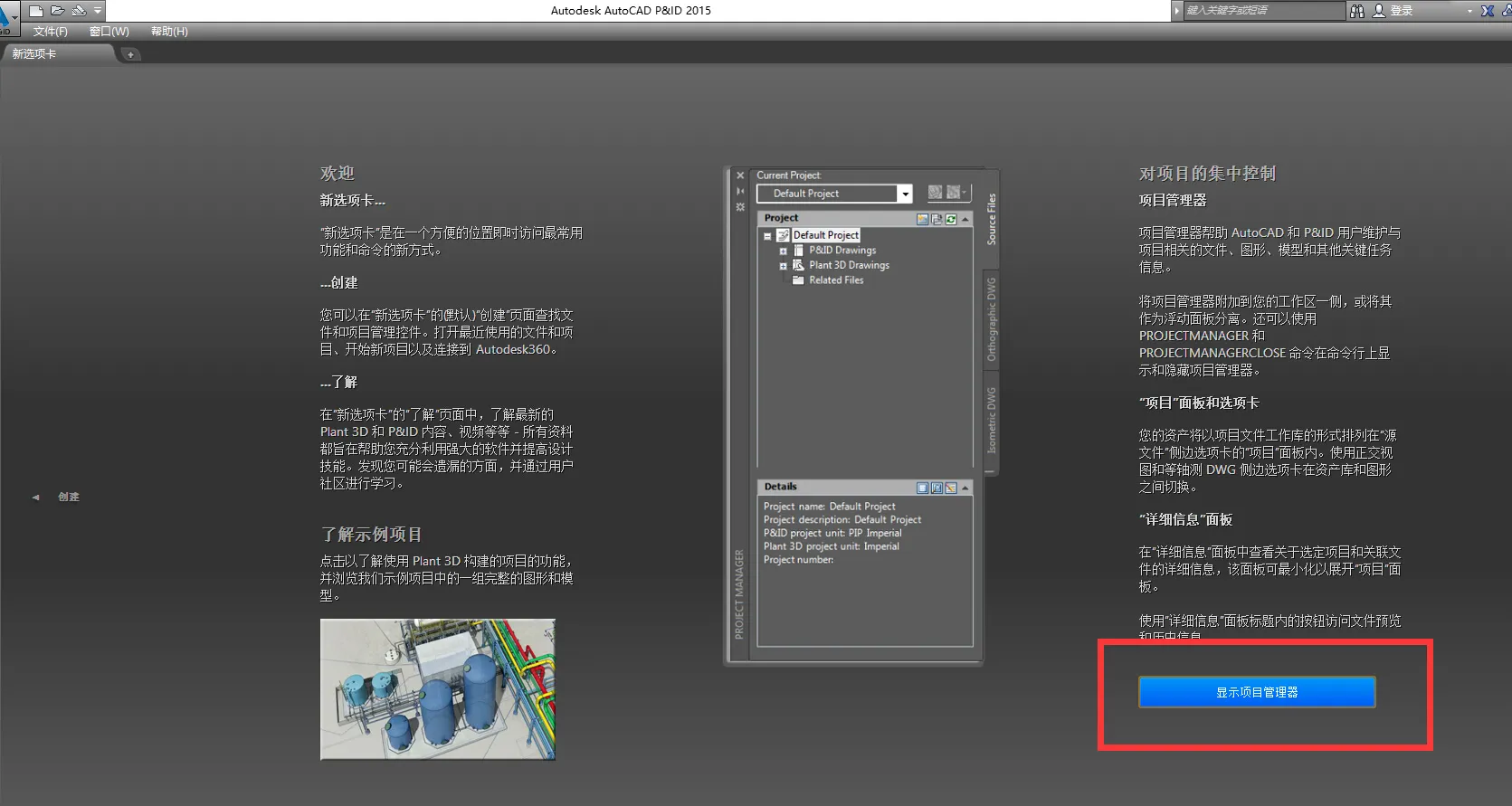Expand the quick access toolbar customize arrow

(98, 11)
